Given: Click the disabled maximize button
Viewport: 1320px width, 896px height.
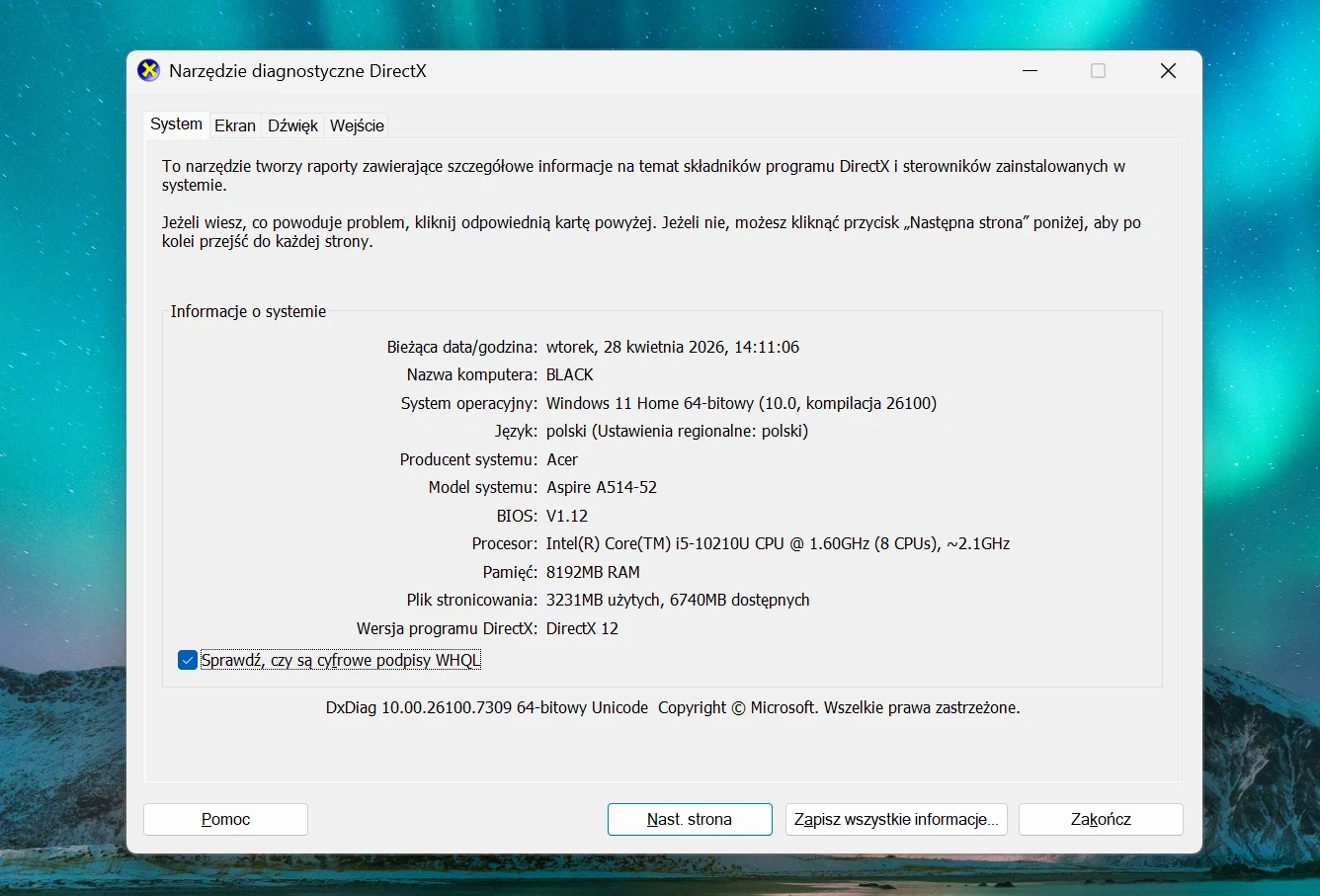Looking at the screenshot, I should [1098, 71].
